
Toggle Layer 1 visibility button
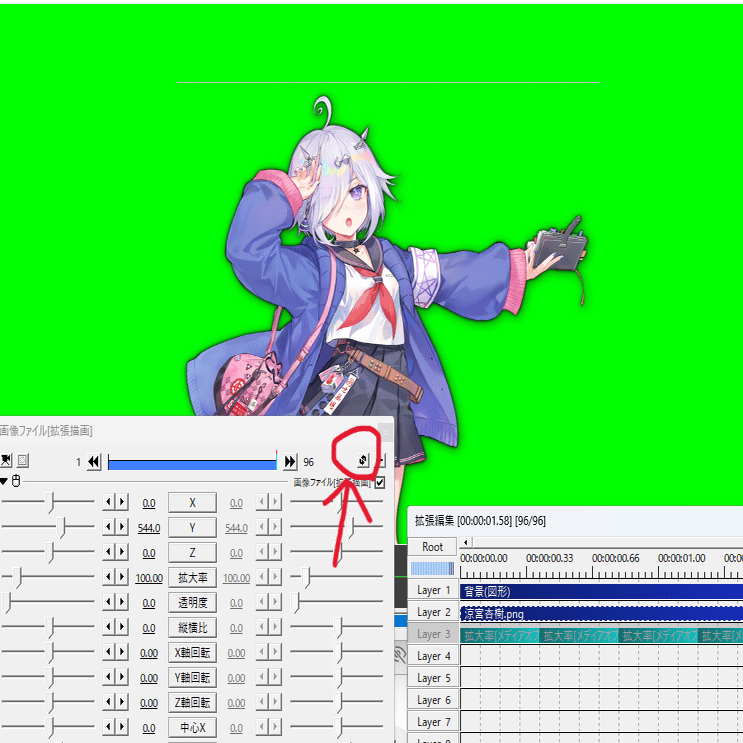(x=433, y=590)
